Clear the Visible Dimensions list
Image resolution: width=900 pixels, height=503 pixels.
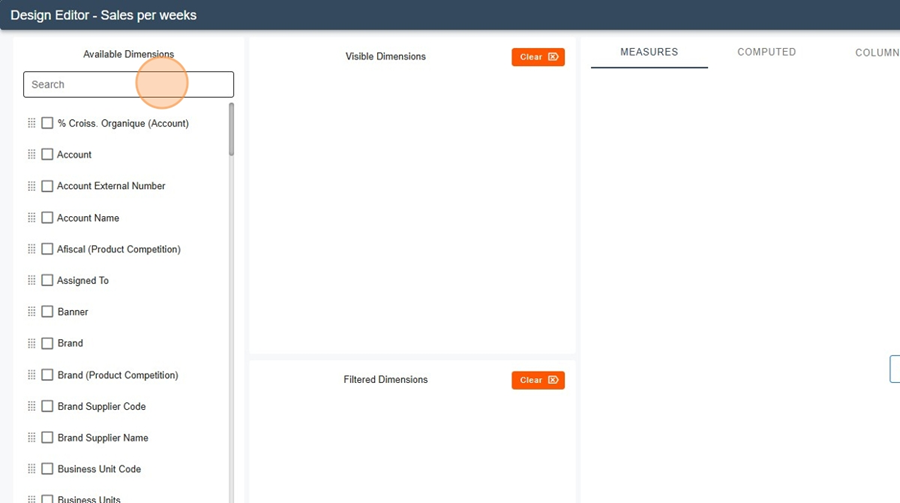(538, 57)
